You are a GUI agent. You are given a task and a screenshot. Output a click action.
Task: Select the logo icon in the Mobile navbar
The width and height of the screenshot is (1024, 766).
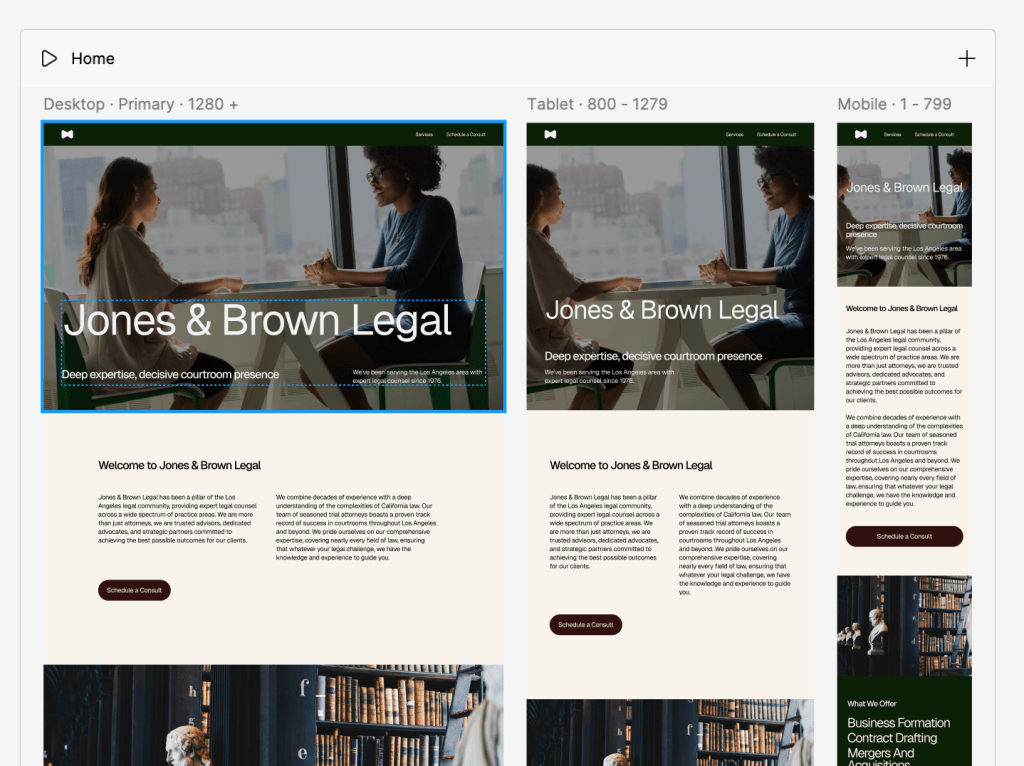click(x=859, y=134)
